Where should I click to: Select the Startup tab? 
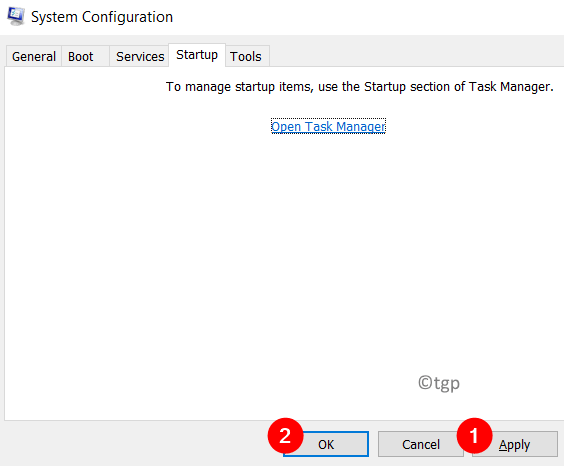click(197, 55)
